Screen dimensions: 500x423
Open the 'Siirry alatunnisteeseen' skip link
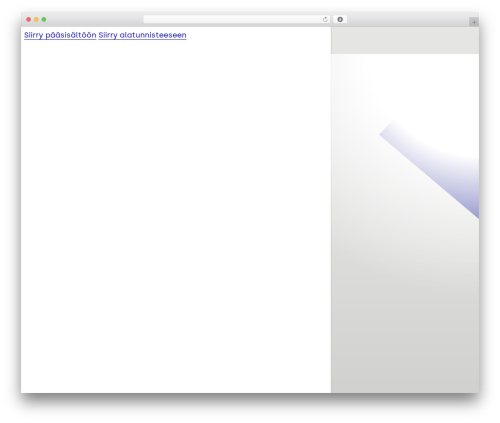(142, 35)
